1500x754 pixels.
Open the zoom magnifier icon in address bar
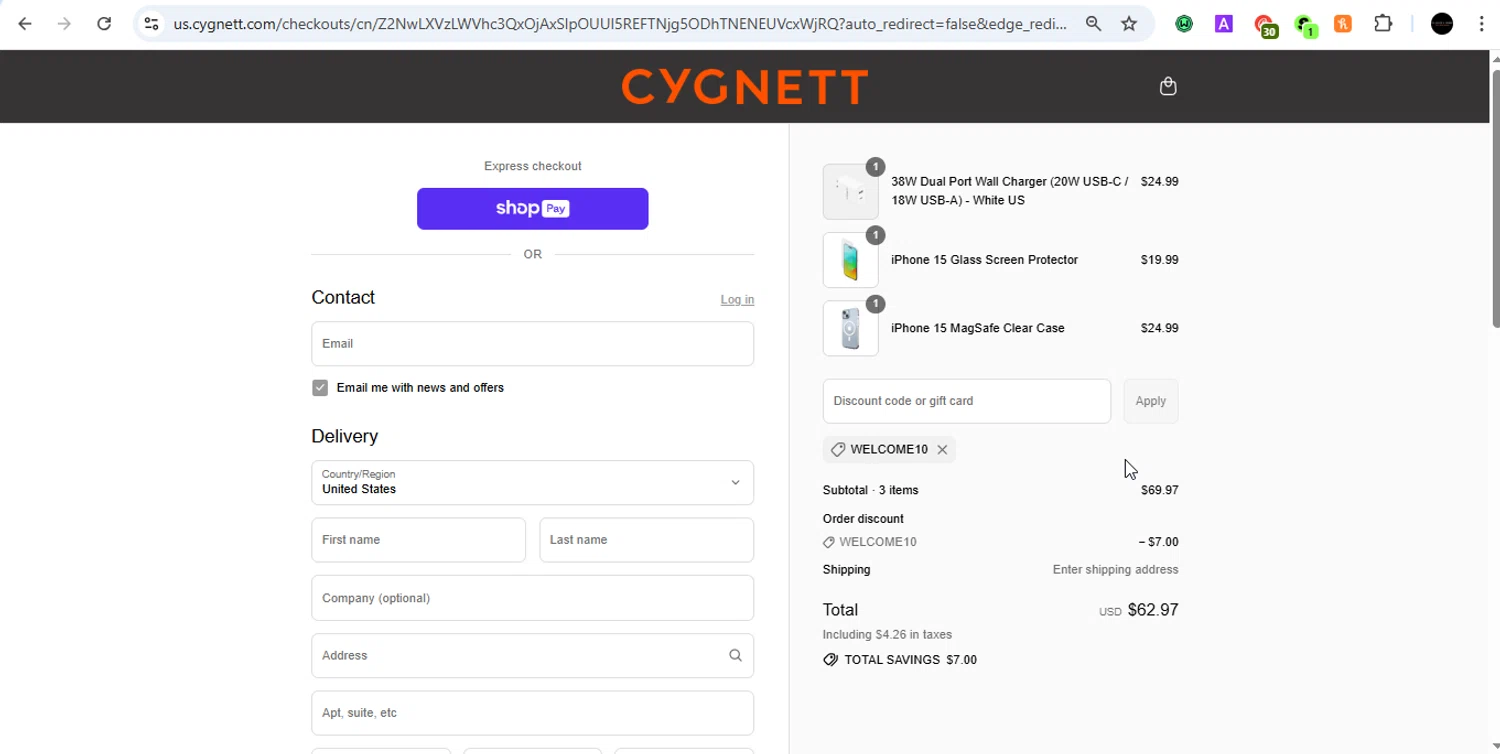point(1093,23)
